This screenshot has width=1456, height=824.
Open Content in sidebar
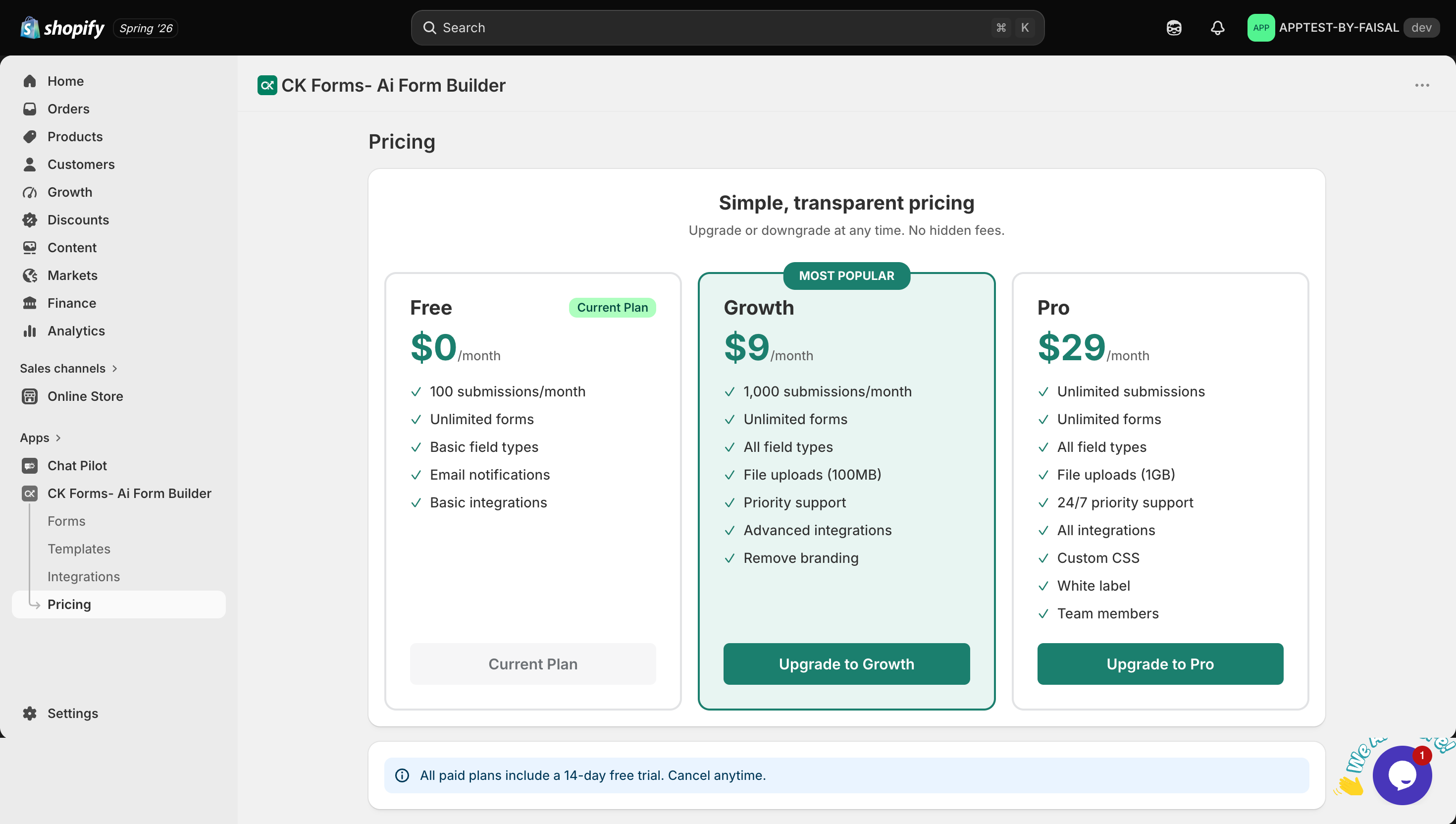click(119, 247)
